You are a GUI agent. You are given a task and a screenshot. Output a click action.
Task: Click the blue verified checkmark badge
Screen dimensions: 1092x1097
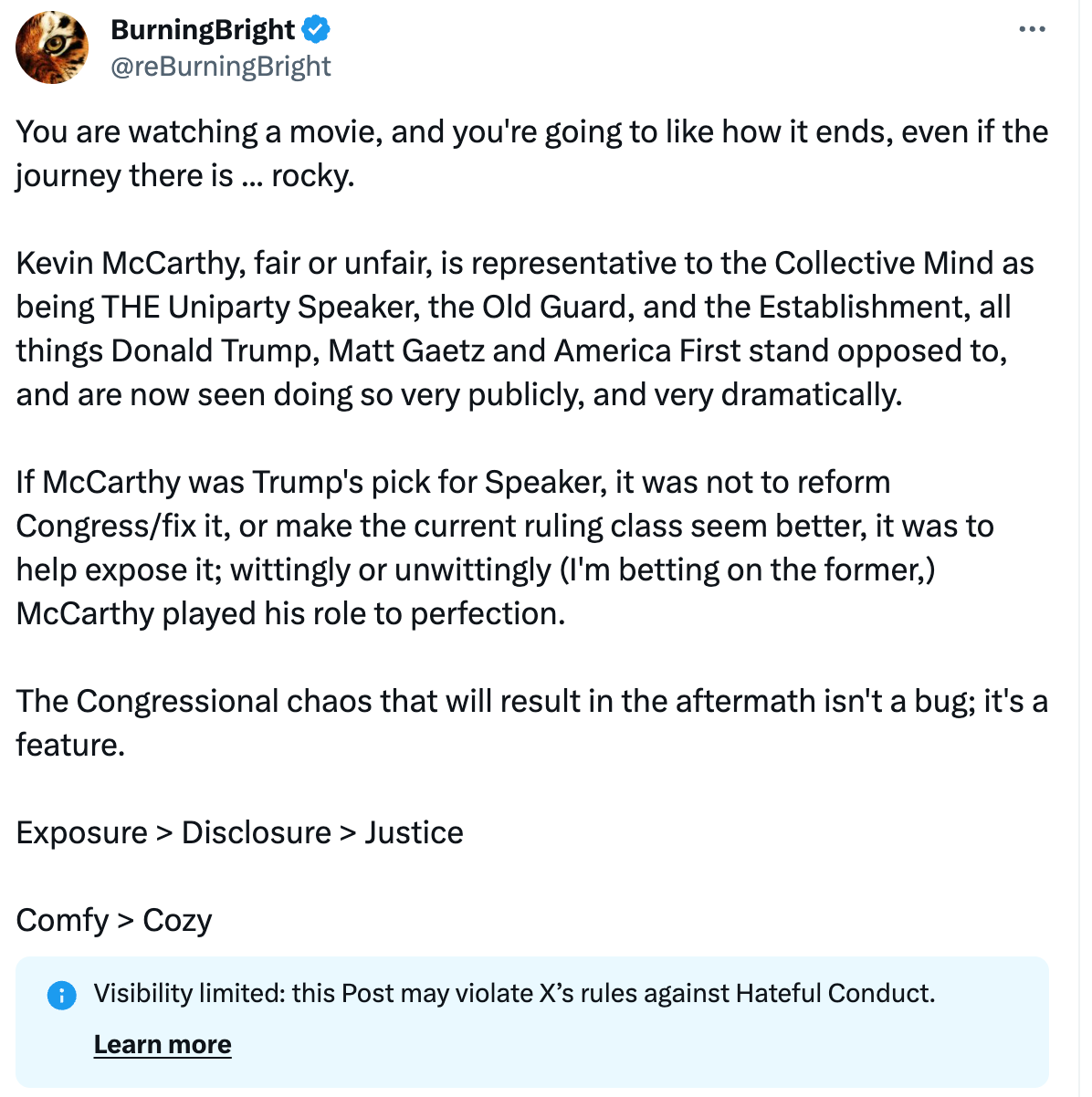coord(316,30)
